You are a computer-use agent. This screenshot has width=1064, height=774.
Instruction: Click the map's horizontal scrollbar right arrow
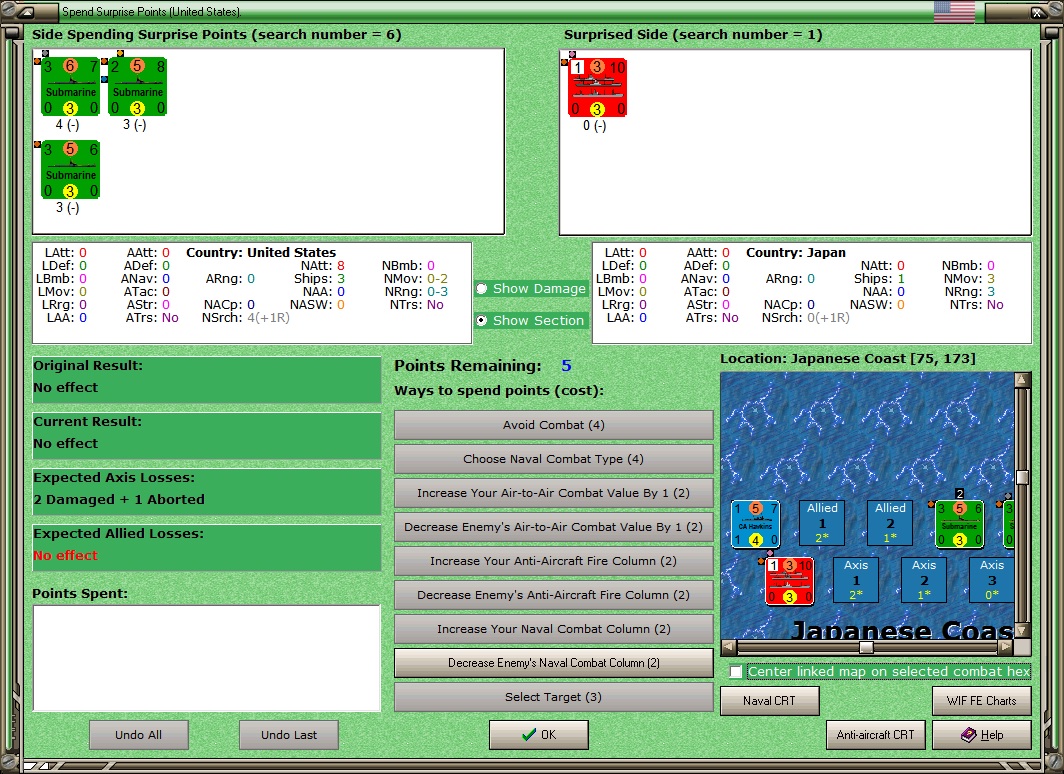pyautogui.click(x=1006, y=647)
